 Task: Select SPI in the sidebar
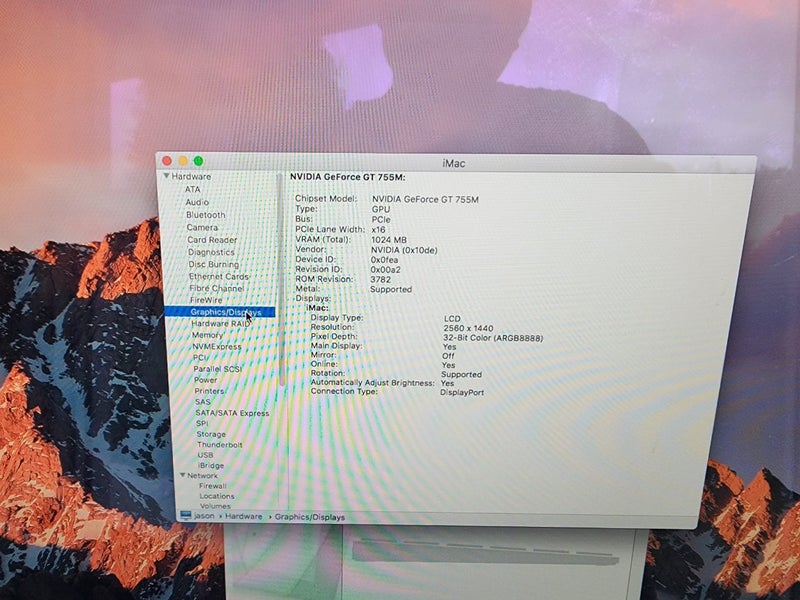pos(202,423)
